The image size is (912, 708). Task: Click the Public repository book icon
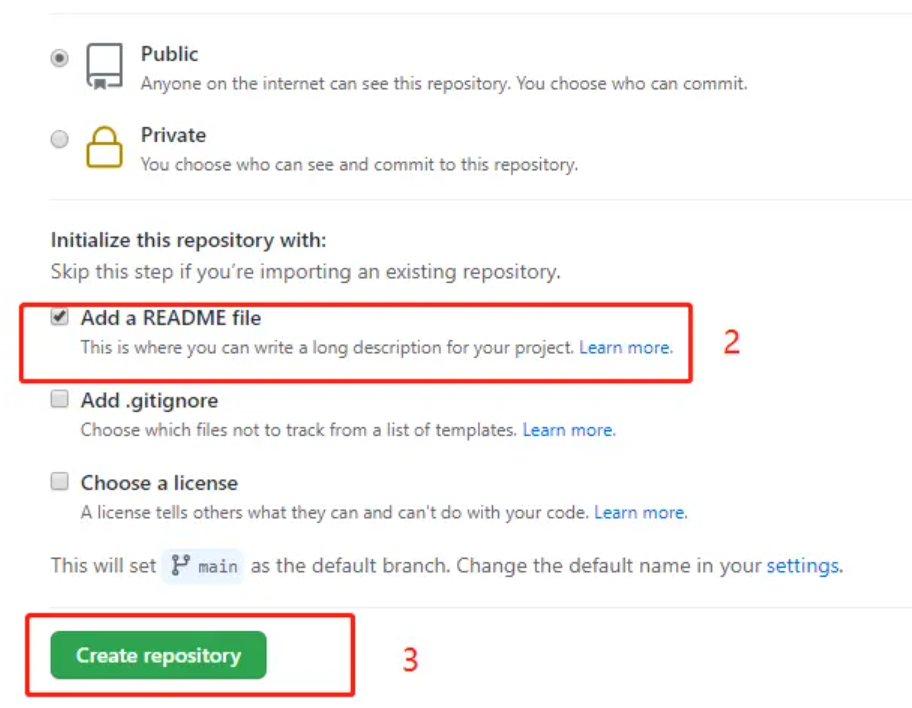point(105,66)
